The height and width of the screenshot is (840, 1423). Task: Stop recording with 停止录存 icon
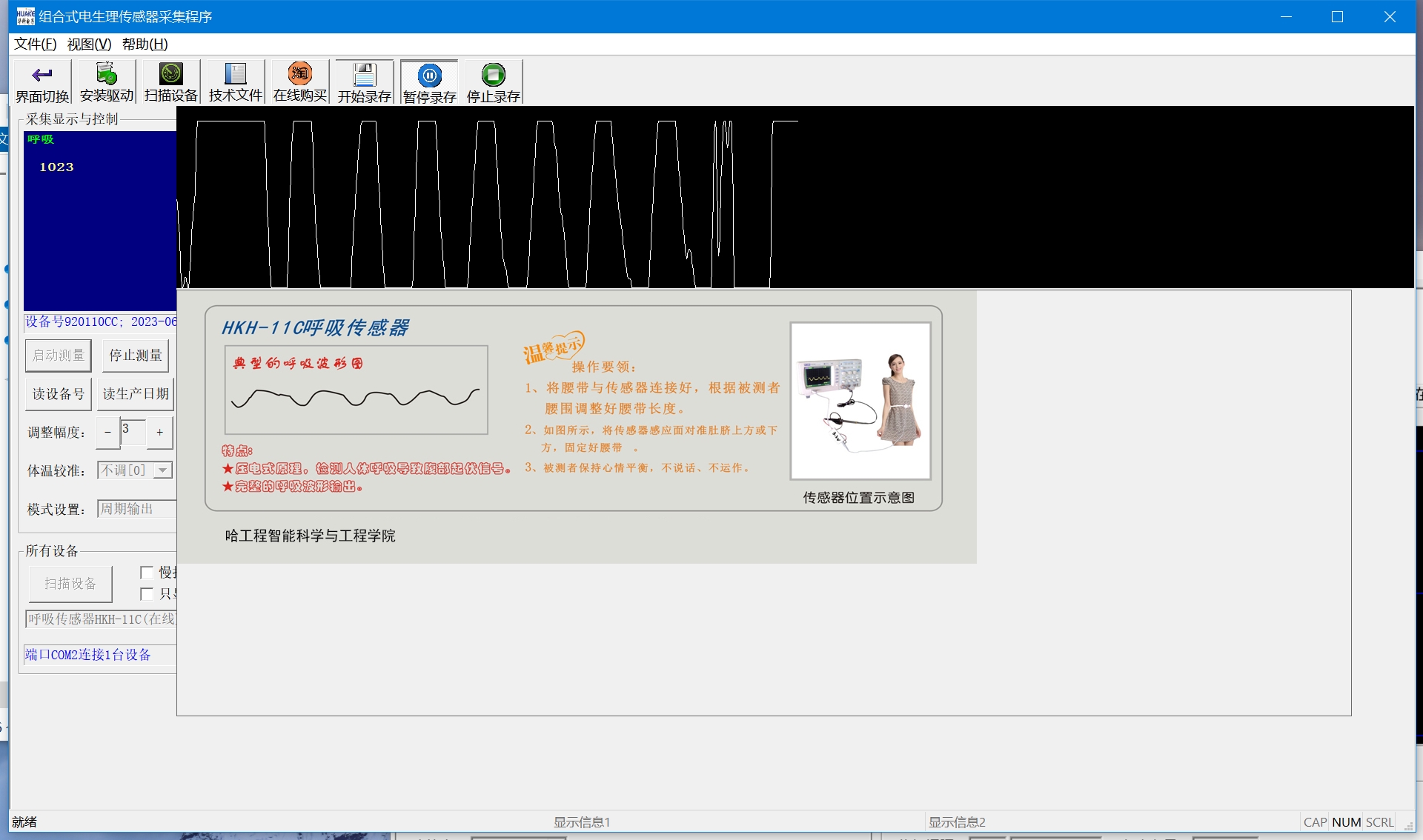[494, 75]
